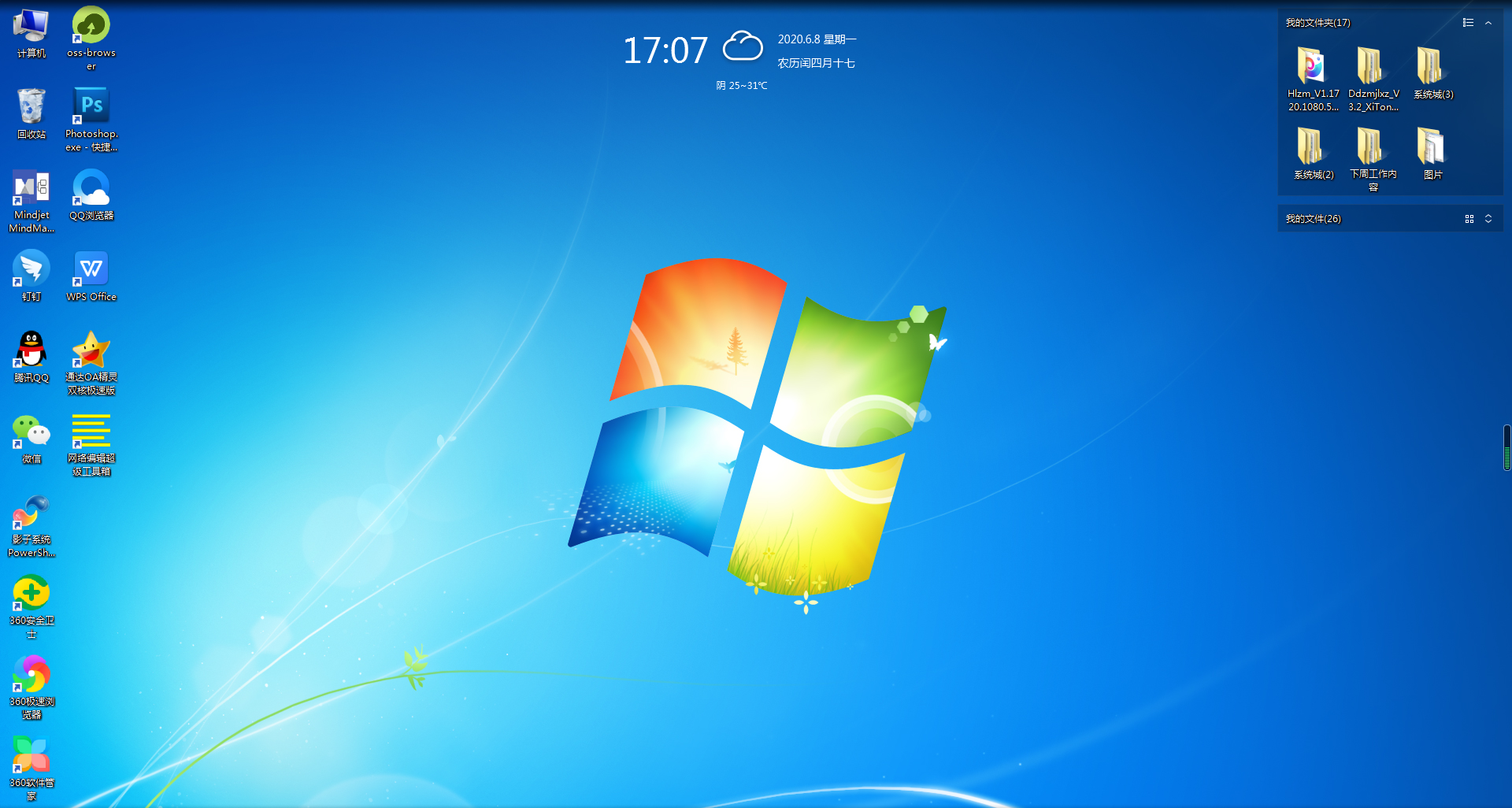The width and height of the screenshot is (1512, 808).
Task: Open the 下周工作内容 folder
Action: pyautogui.click(x=1373, y=159)
